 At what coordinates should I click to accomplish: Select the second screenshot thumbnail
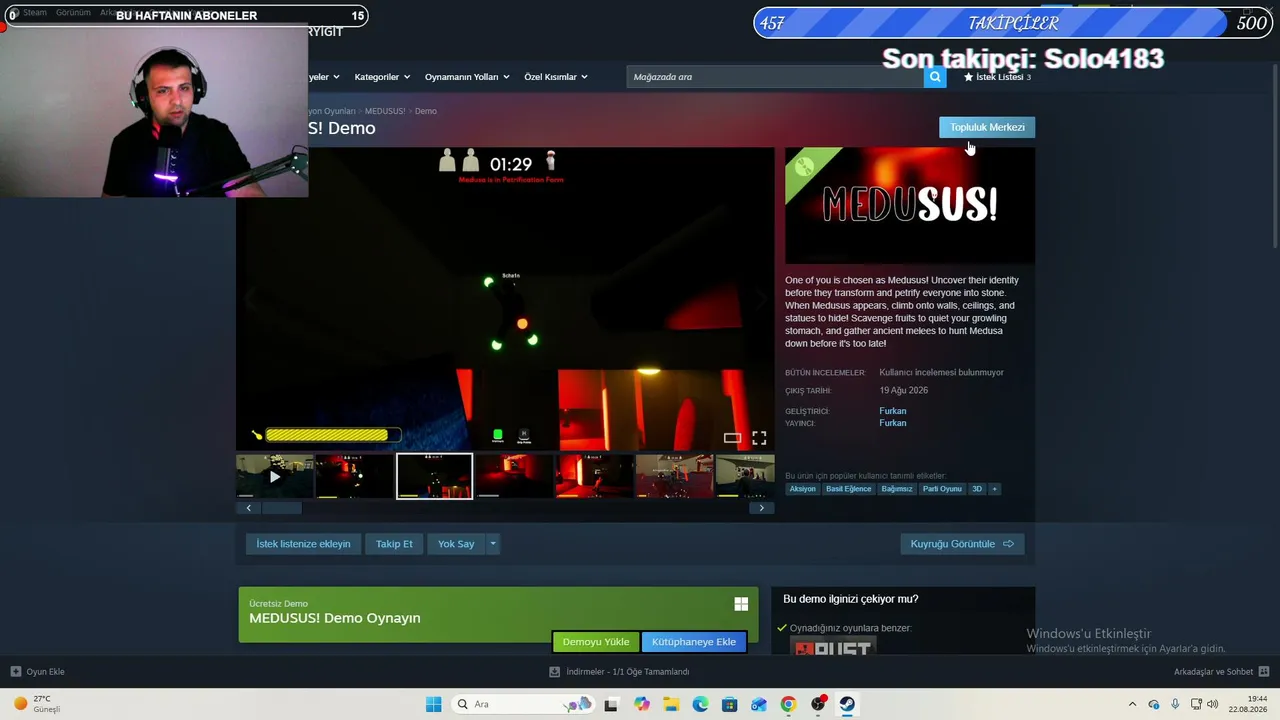(355, 476)
